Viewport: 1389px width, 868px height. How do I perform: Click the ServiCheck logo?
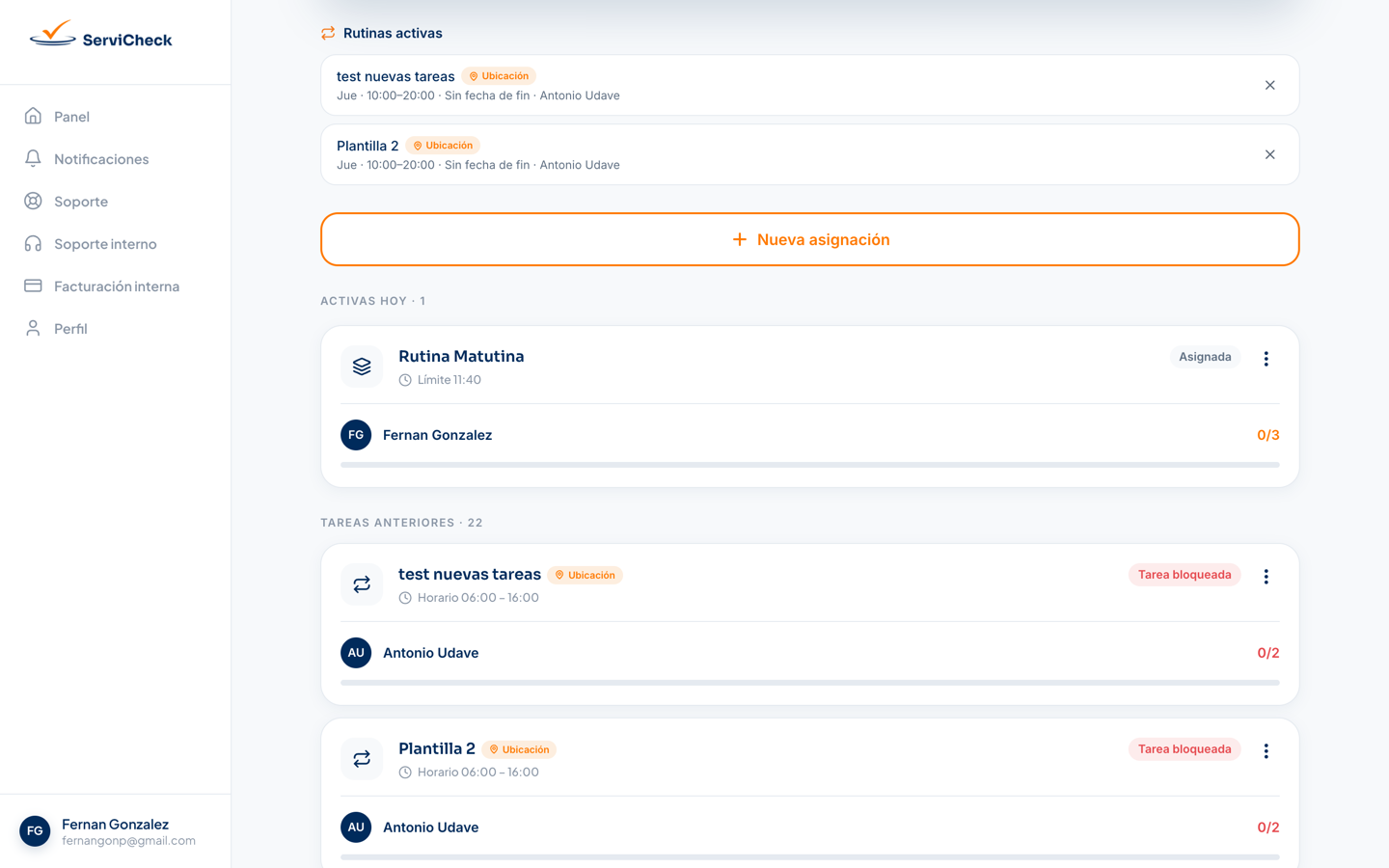pos(100,36)
